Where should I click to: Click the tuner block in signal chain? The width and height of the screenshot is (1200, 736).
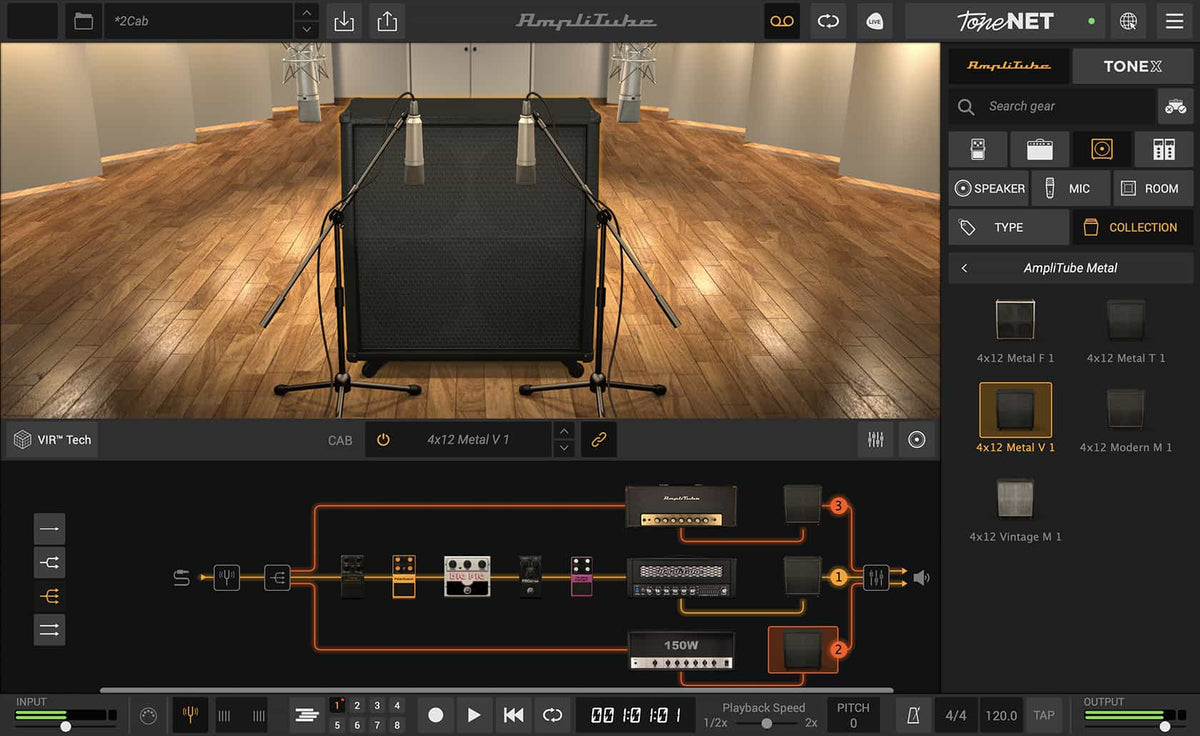coord(227,577)
